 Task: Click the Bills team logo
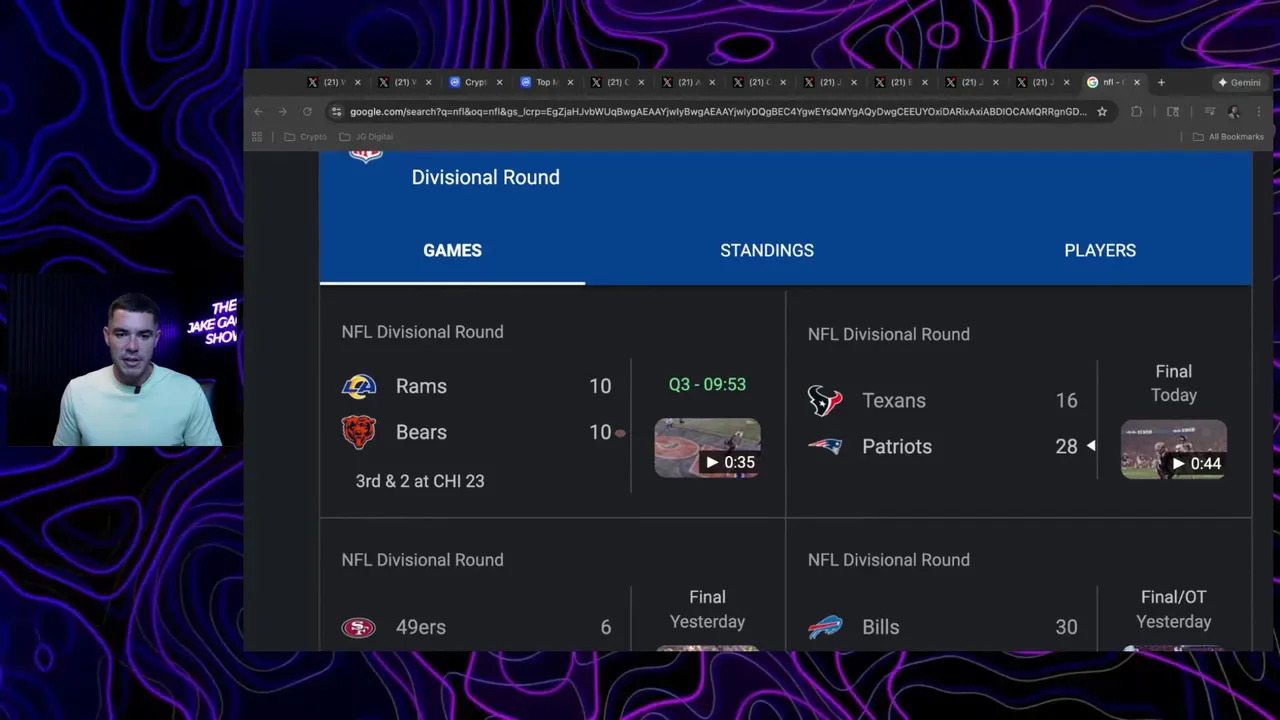pyautogui.click(x=825, y=627)
